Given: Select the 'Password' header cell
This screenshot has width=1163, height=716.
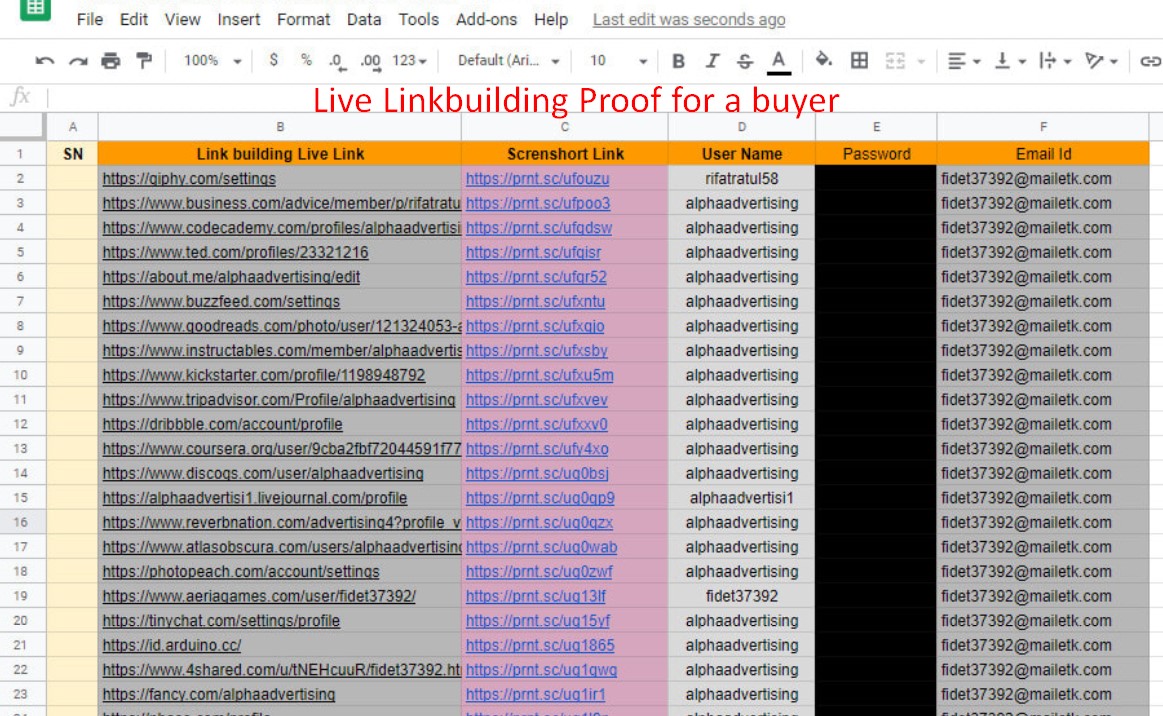Looking at the screenshot, I should point(876,154).
